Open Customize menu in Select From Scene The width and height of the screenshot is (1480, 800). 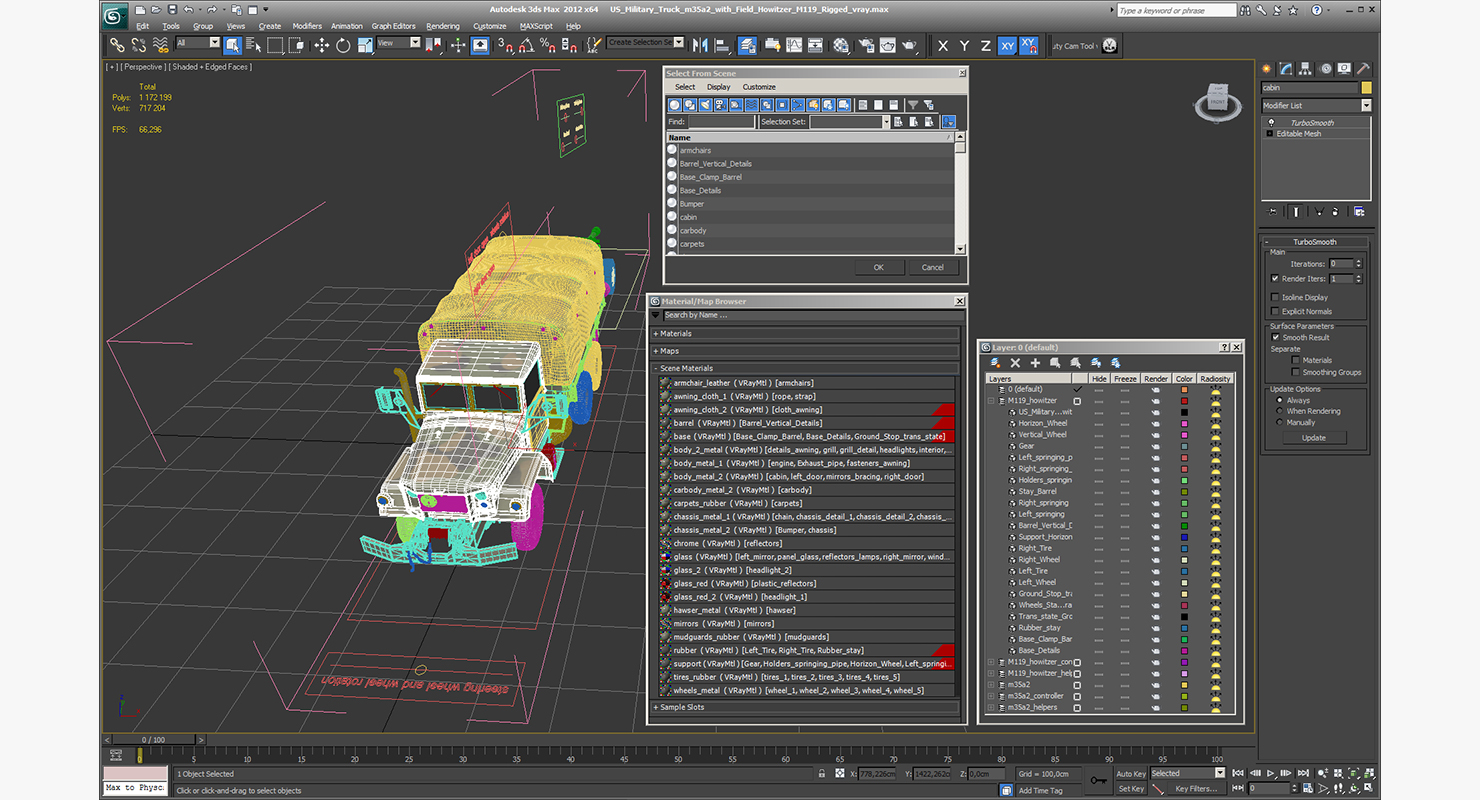click(759, 87)
